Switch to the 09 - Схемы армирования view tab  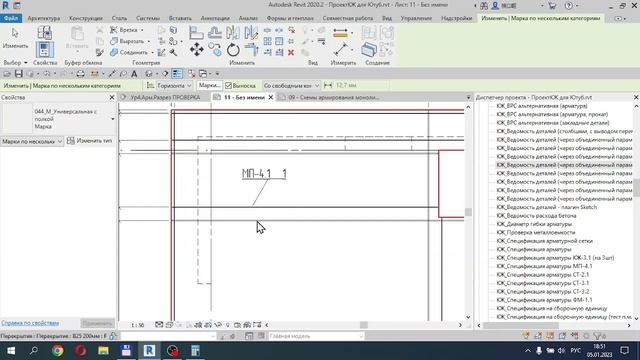[x=333, y=97]
